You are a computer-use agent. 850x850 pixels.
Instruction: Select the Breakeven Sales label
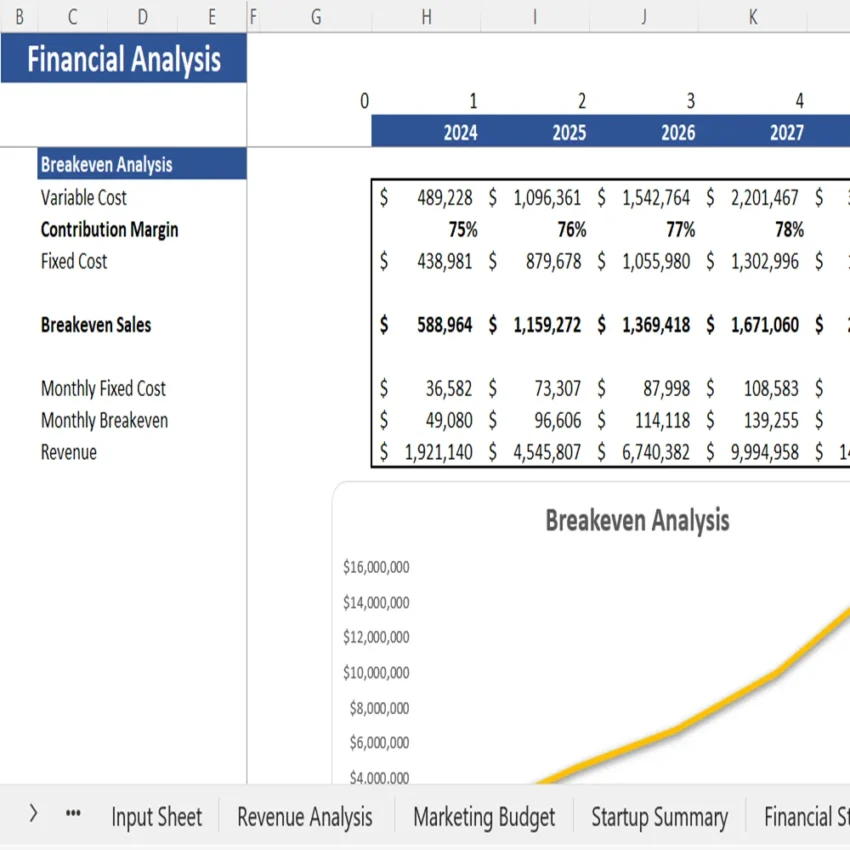pyautogui.click(x=95, y=324)
